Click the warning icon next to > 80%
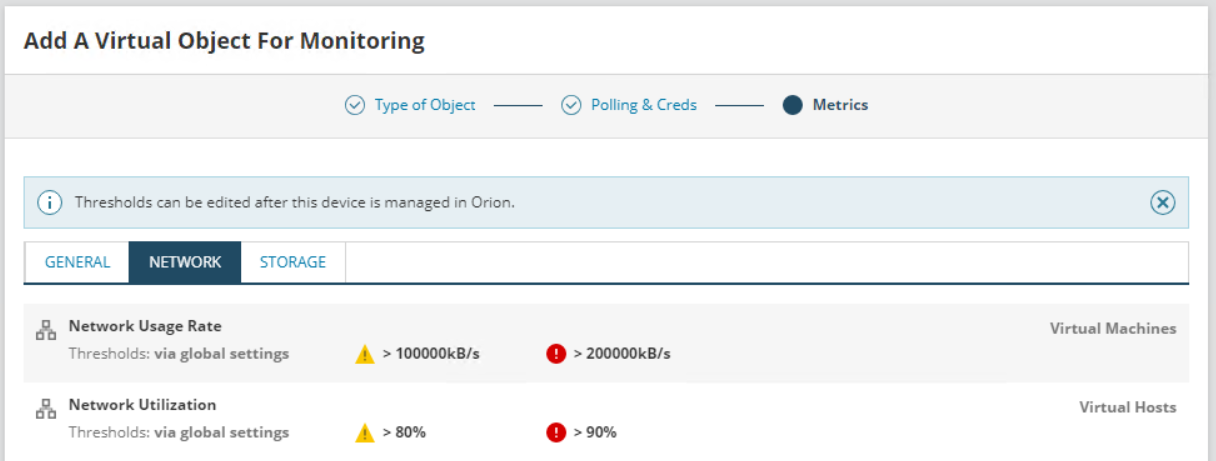The width and height of the screenshot is (1216, 461). [365, 433]
